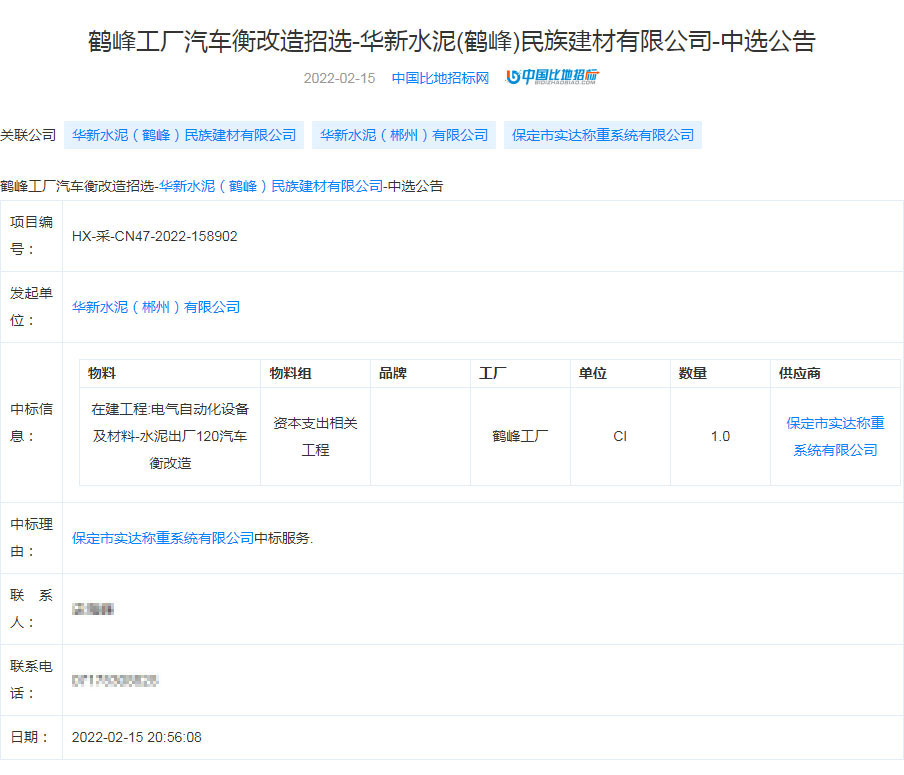This screenshot has height=775, width=904.
Task: Open the 保定市实达称重系统 link in the 中标理由 row
Action: pos(163,538)
